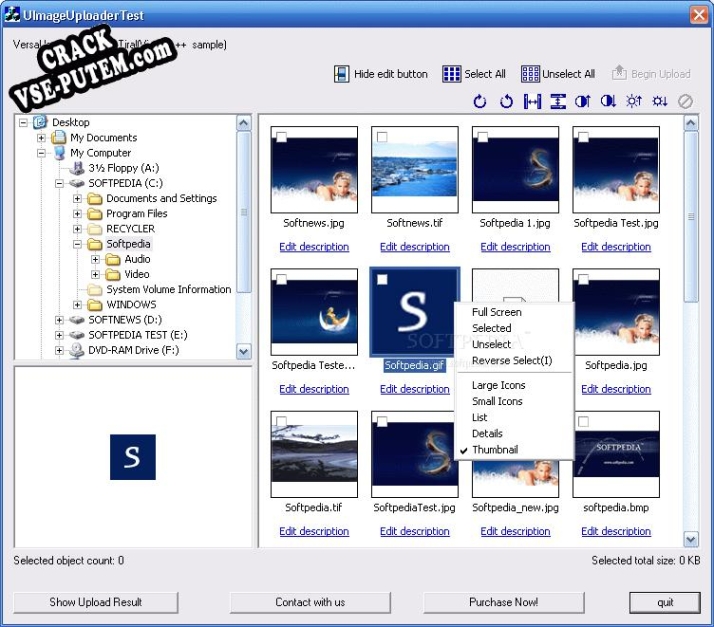This screenshot has height=627, width=714.
Task: Expand Documents and Settings folder
Action: click(77, 199)
